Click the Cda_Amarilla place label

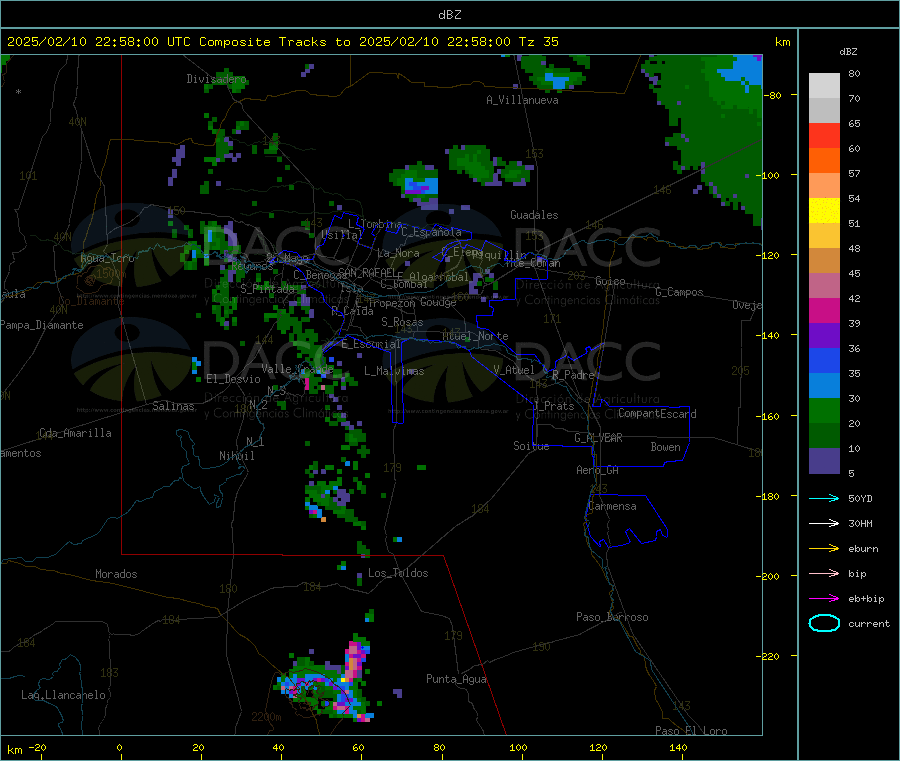(75, 433)
